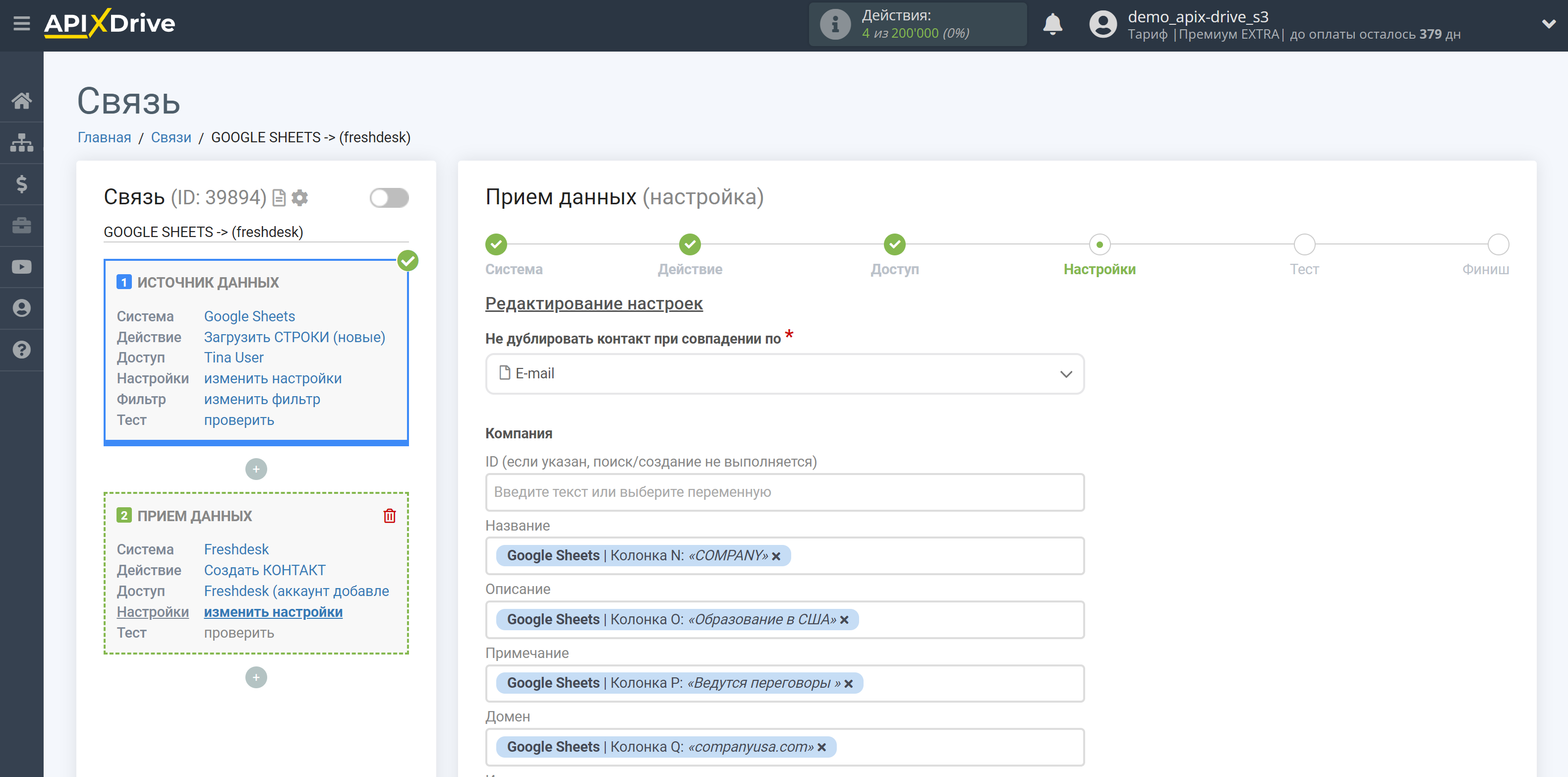Click source проверить test link
This screenshot has width=1568, height=777.
coord(239,420)
